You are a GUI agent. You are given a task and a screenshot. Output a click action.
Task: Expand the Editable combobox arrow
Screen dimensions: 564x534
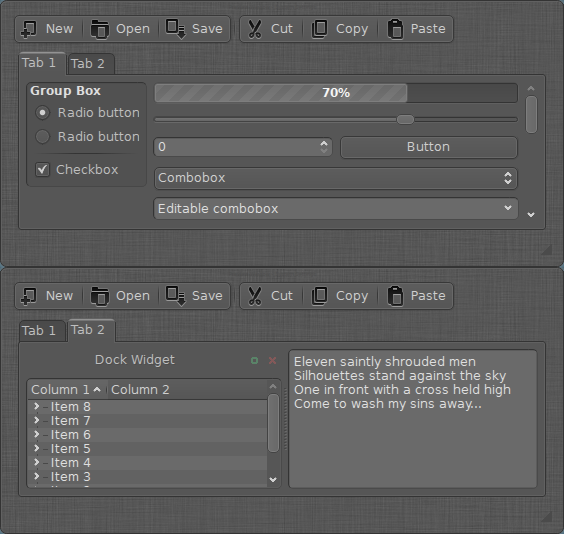pos(508,208)
